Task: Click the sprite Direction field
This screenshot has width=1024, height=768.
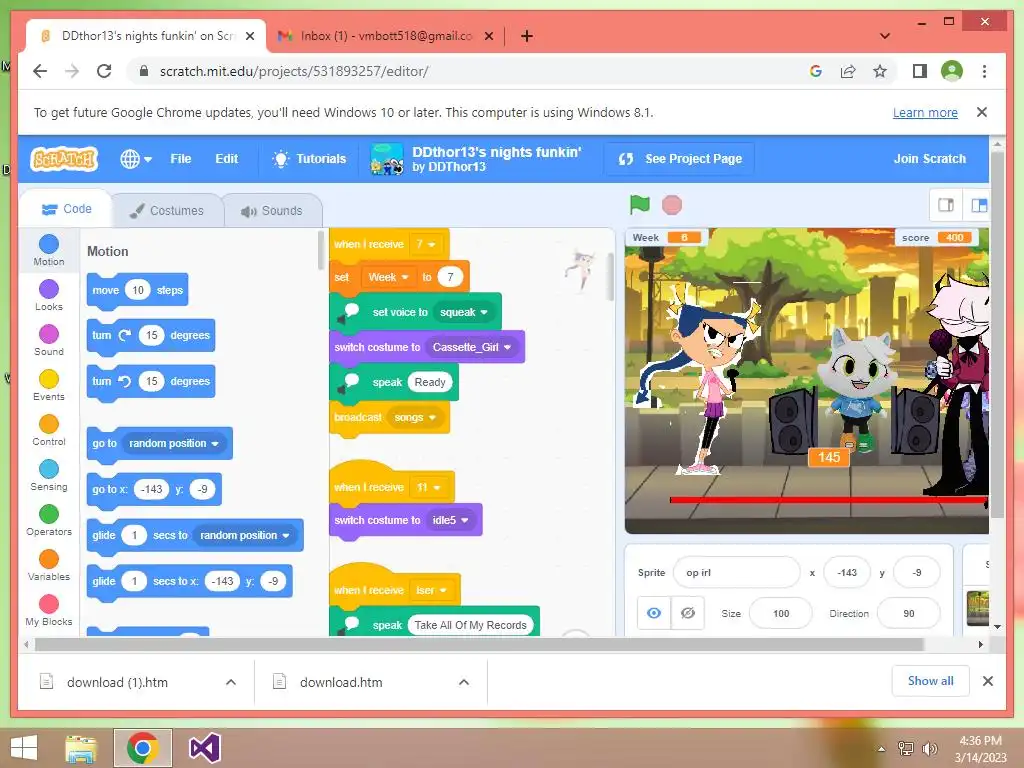Action: (908, 613)
